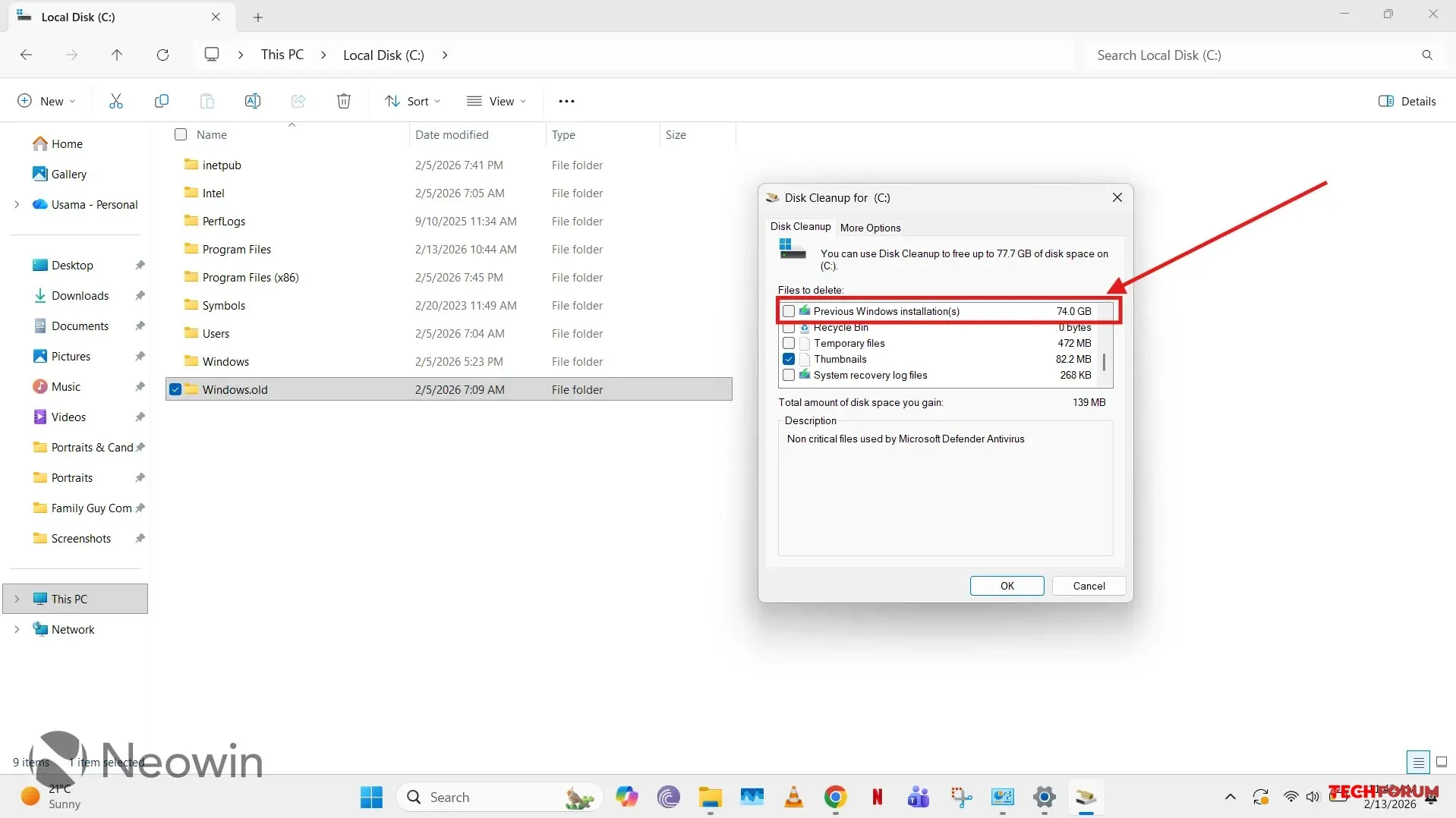Click the Search Local Disk (C:) field
1456x818 pixels.
(1253, 55)
